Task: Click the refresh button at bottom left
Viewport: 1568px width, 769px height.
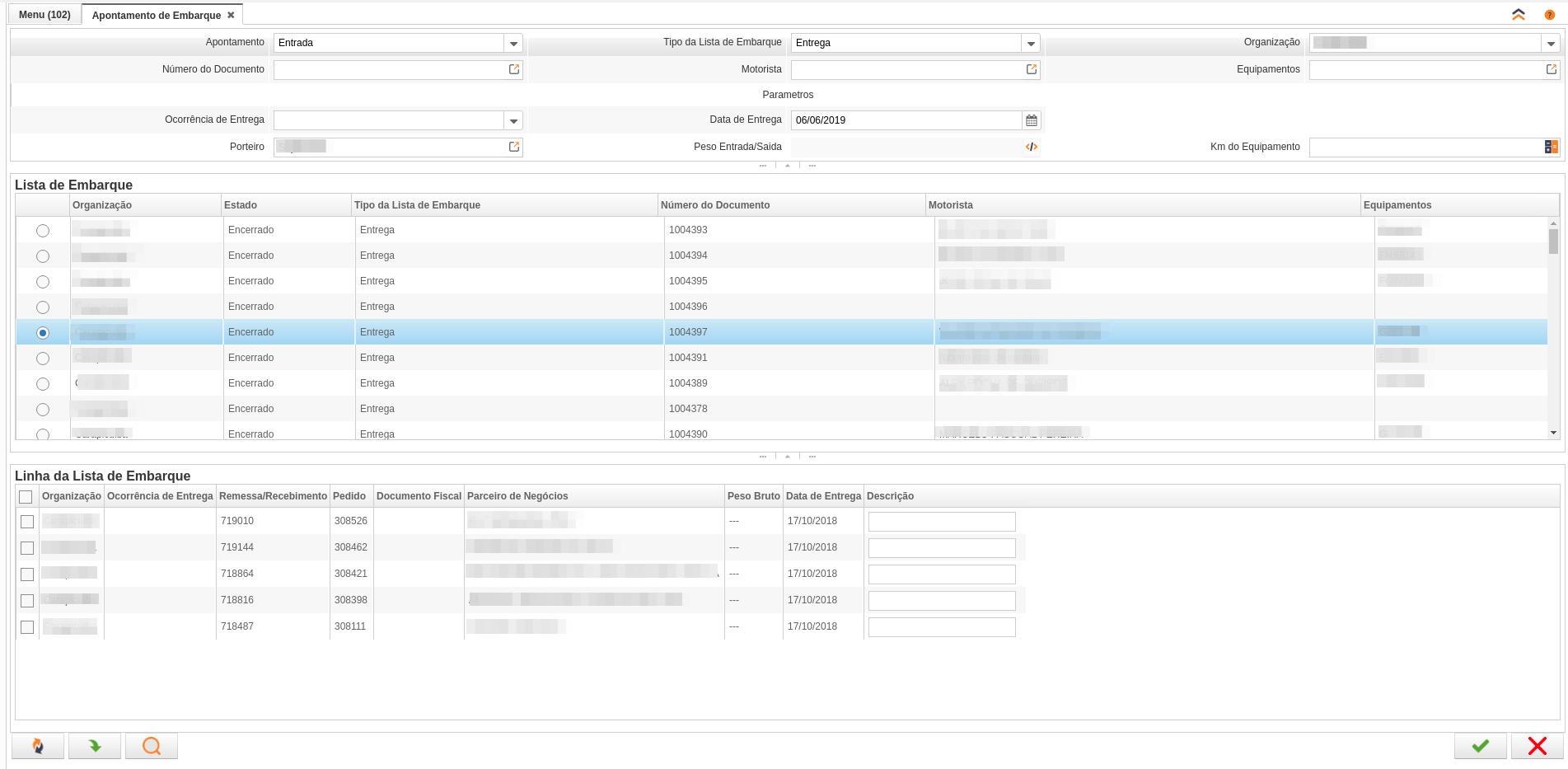Action: [38, 746]
